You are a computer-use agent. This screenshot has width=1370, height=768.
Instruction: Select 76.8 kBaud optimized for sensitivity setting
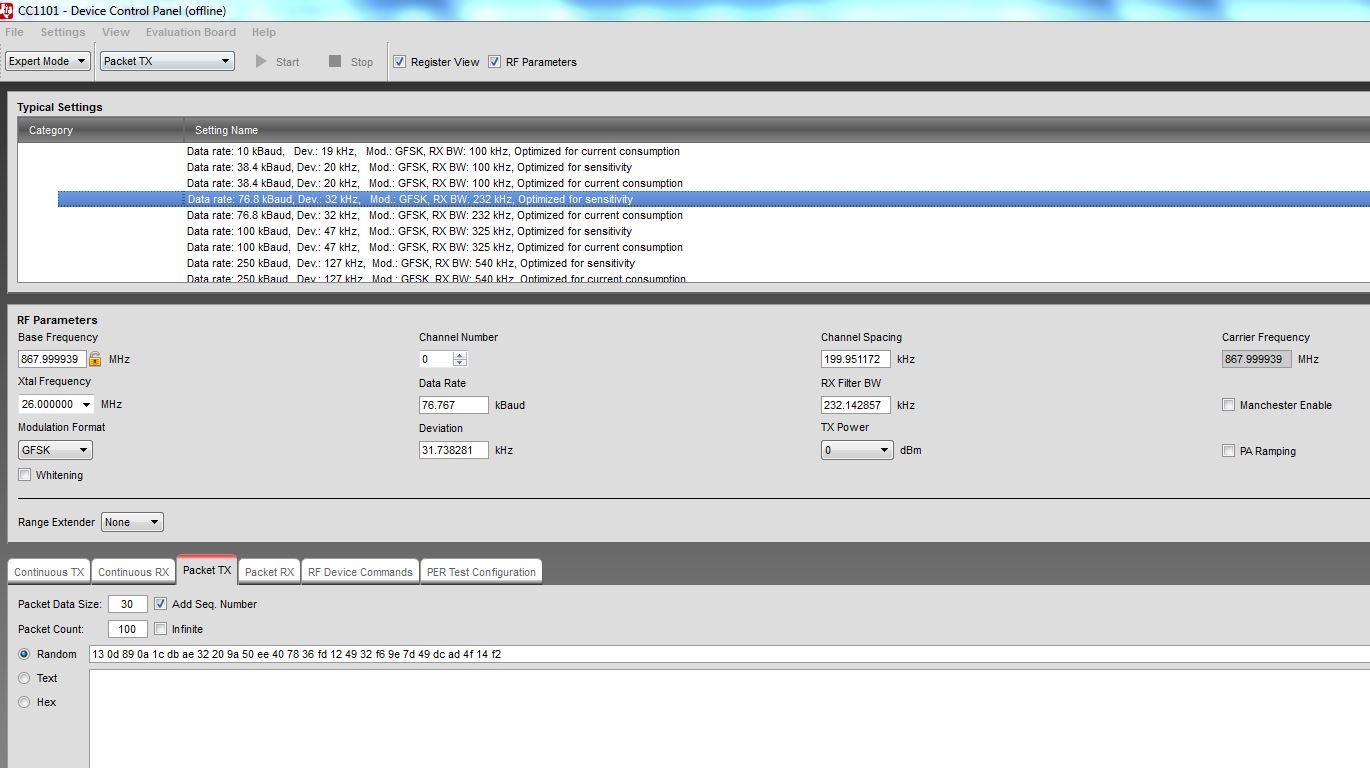point(714,199)
